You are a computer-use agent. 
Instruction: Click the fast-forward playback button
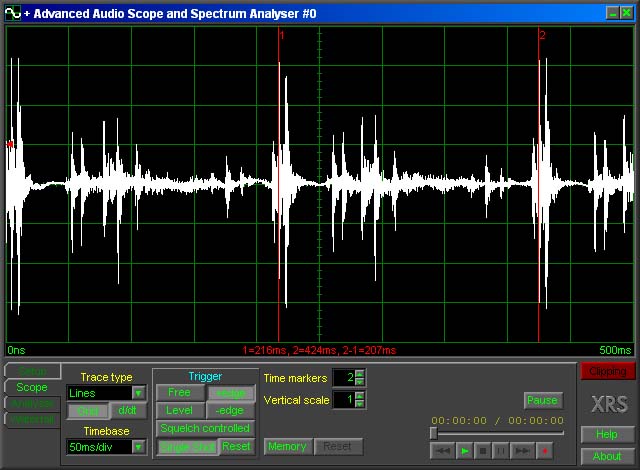[522, 451]
